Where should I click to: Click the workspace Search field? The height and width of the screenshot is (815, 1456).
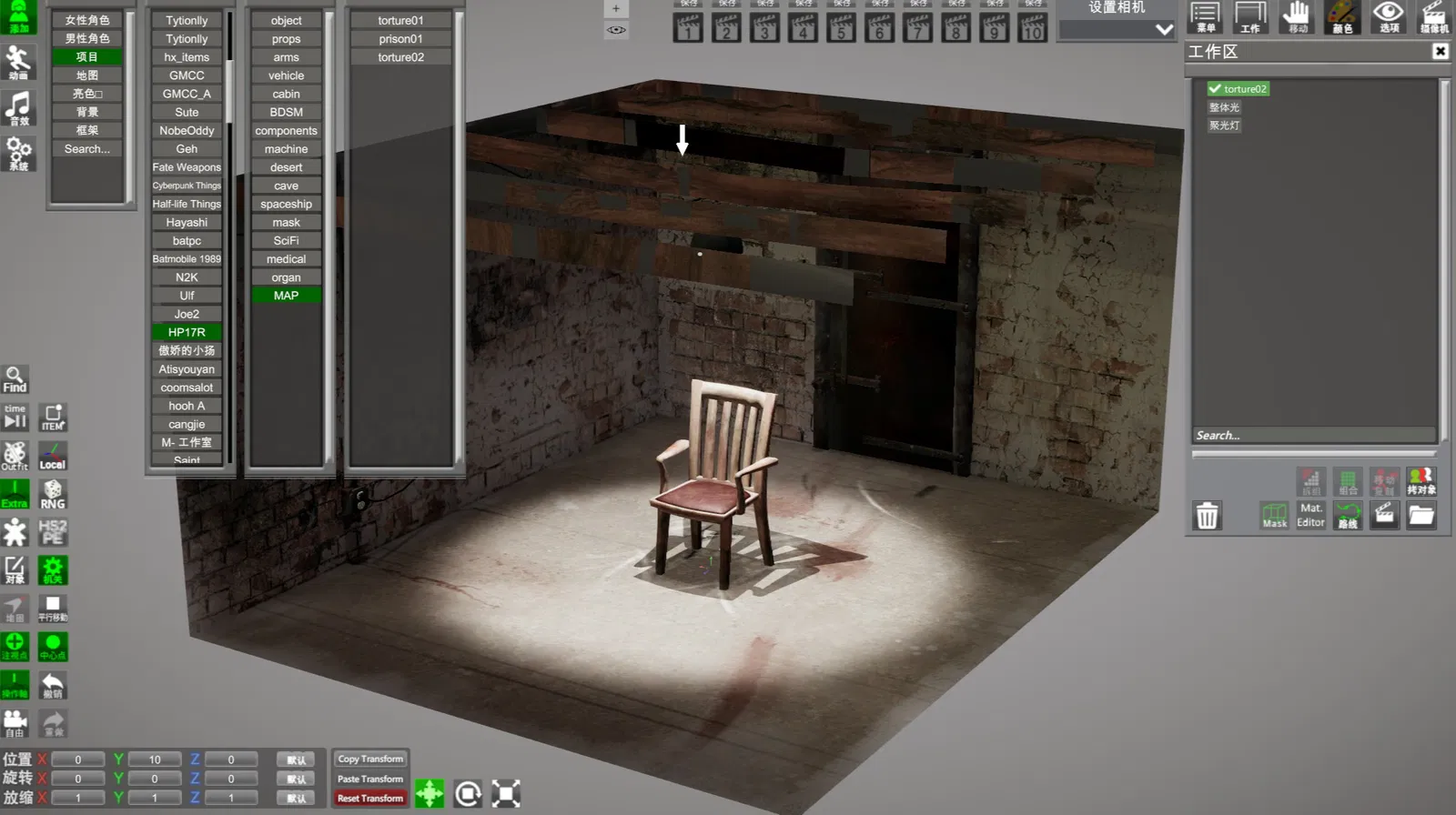tap(1314, 436)
